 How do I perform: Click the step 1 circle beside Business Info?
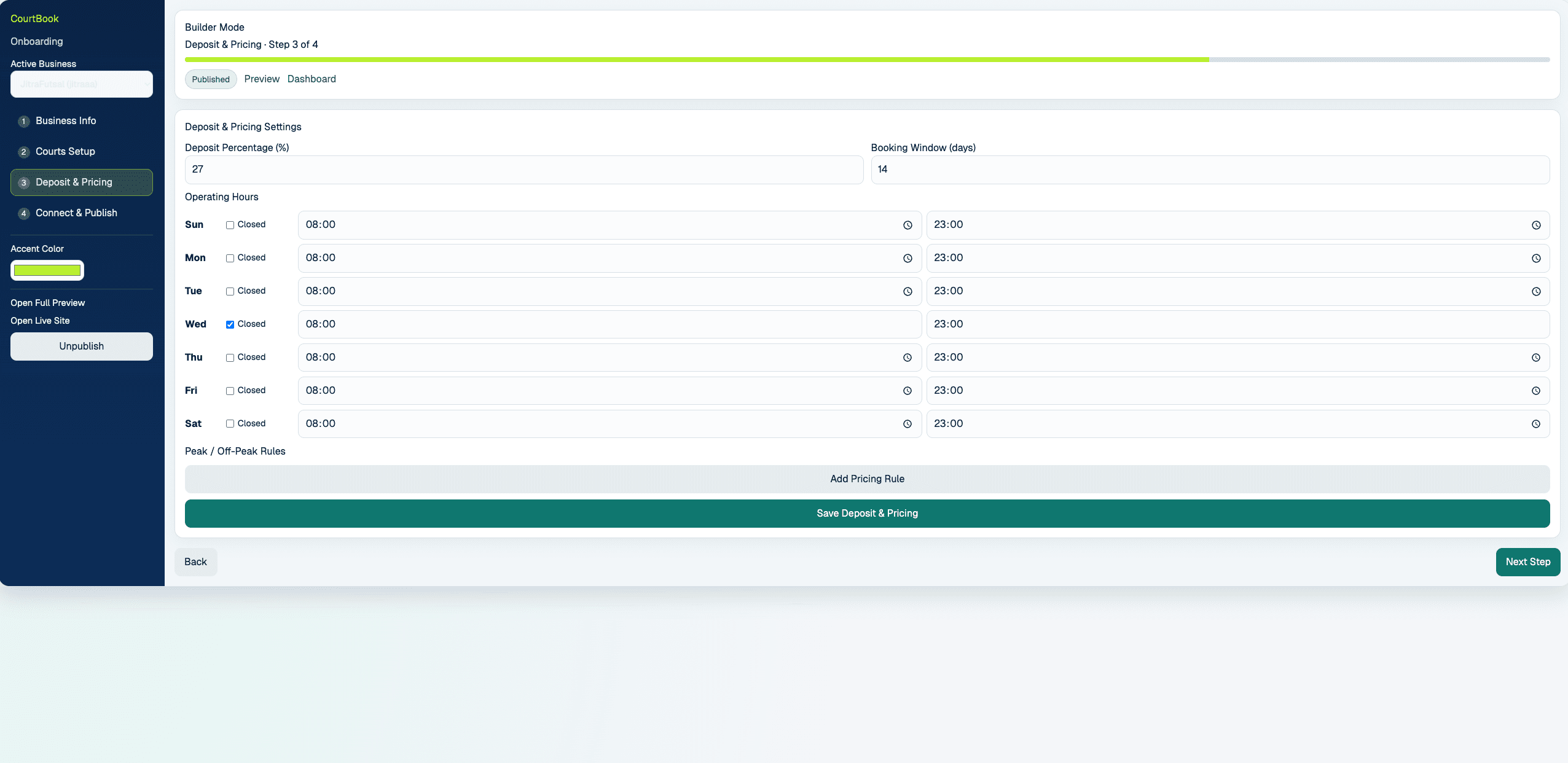(x=23, y=121)
